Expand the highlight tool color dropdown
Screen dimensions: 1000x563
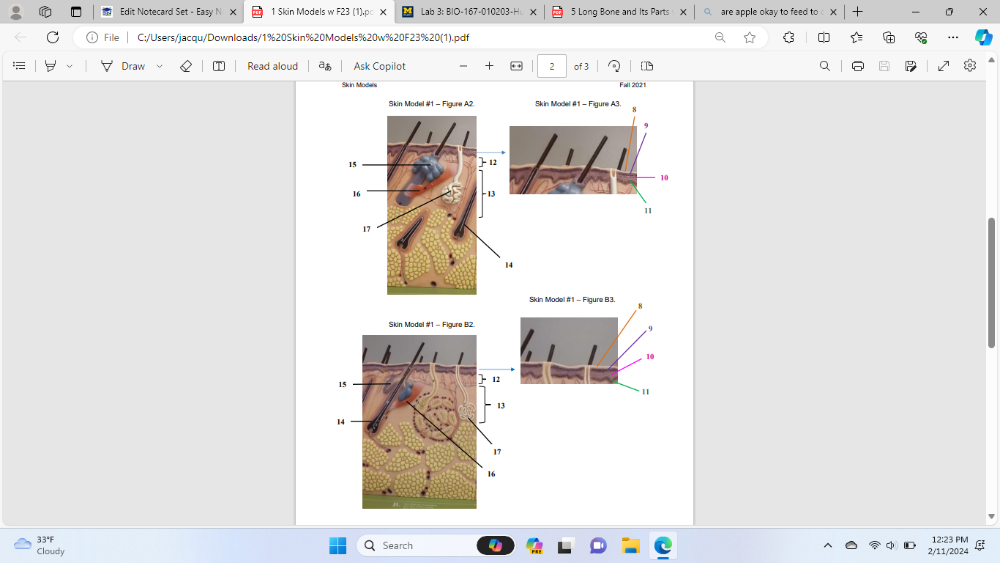(69, 66)
